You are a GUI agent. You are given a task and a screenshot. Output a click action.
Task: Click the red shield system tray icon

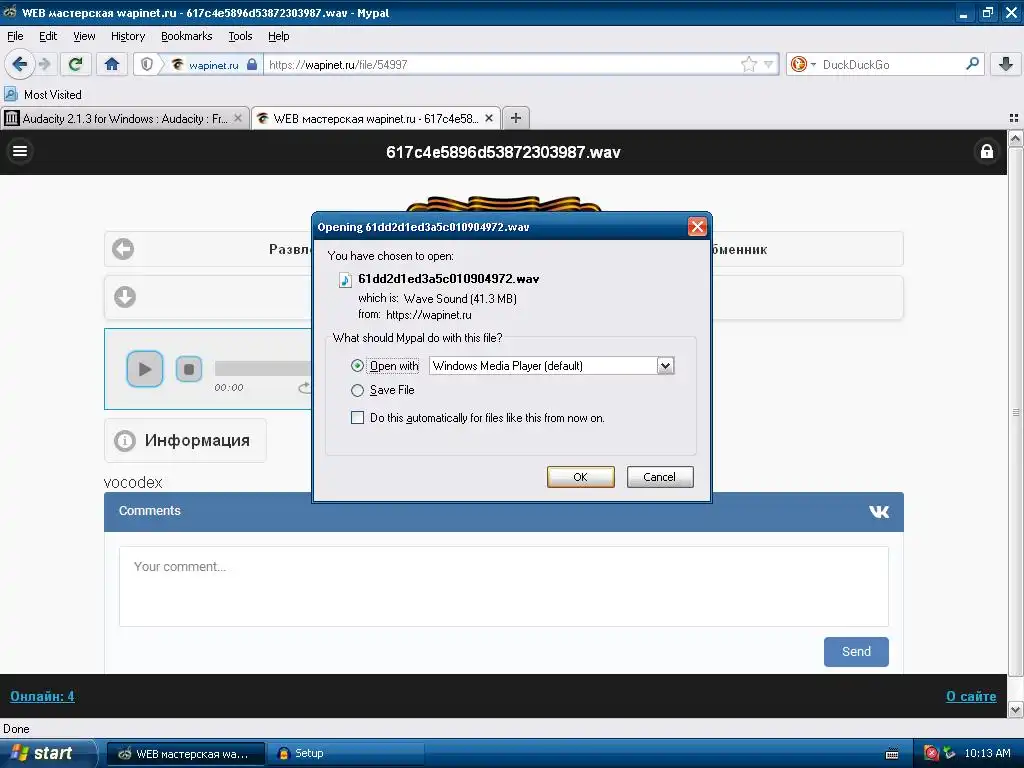(x=931, y=753)
